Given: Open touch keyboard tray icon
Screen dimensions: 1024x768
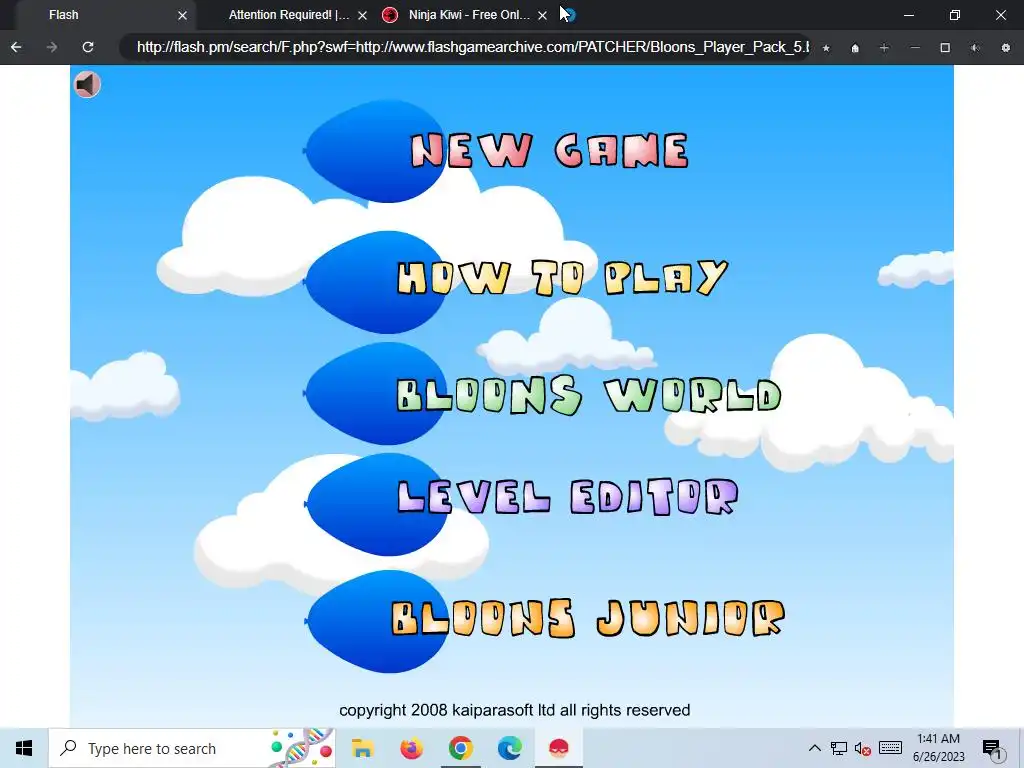Looking at the screenshot, I should [890, 748].
